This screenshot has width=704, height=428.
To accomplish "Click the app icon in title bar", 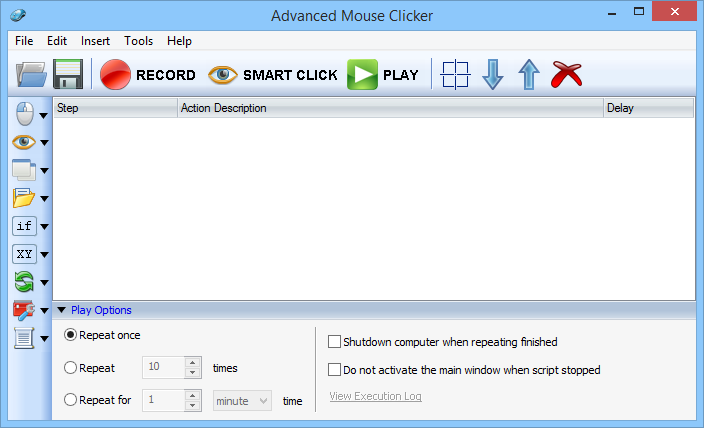I will click(18, 16).
